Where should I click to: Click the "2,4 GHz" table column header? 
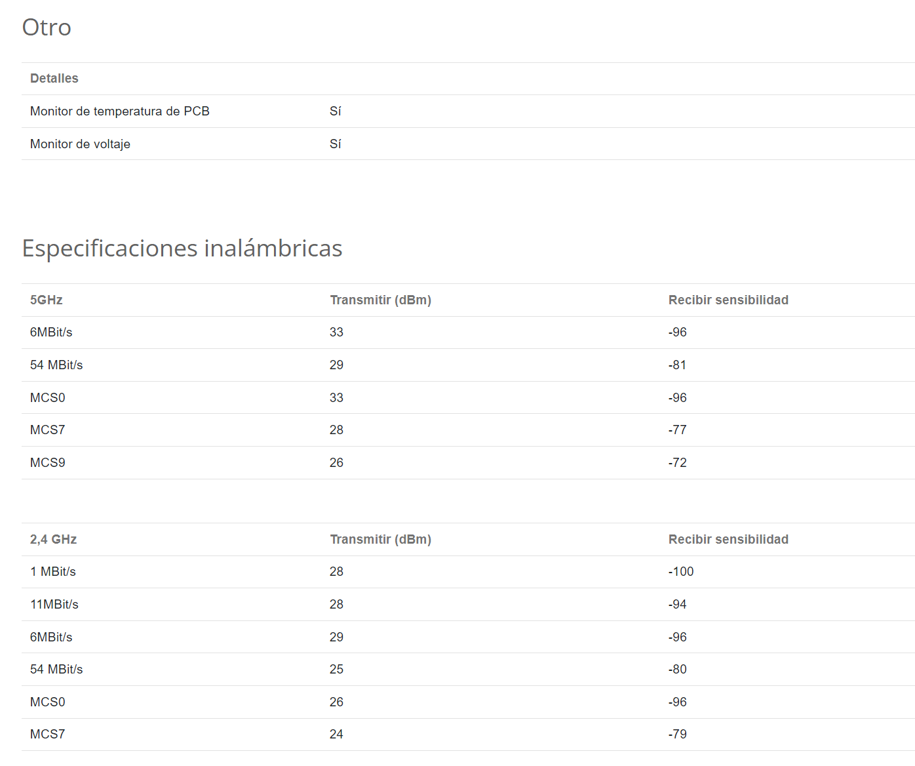coord(53,539)
